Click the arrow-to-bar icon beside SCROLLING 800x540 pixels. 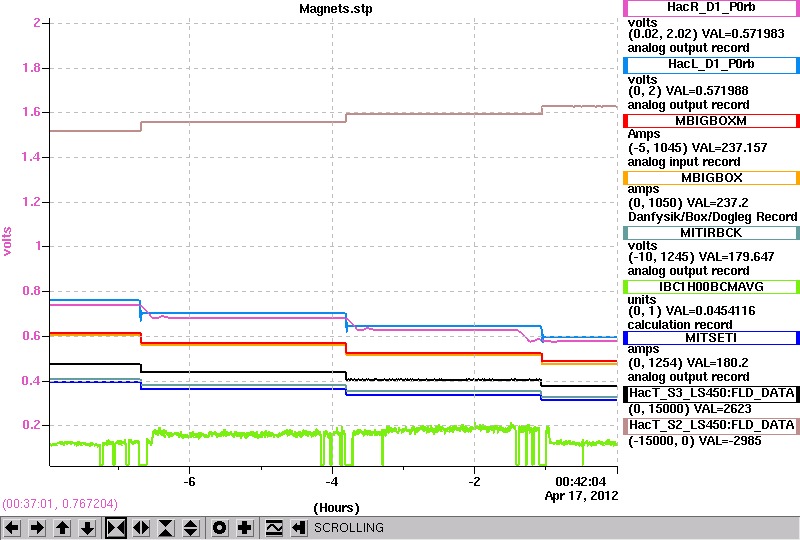coord(299,528)
